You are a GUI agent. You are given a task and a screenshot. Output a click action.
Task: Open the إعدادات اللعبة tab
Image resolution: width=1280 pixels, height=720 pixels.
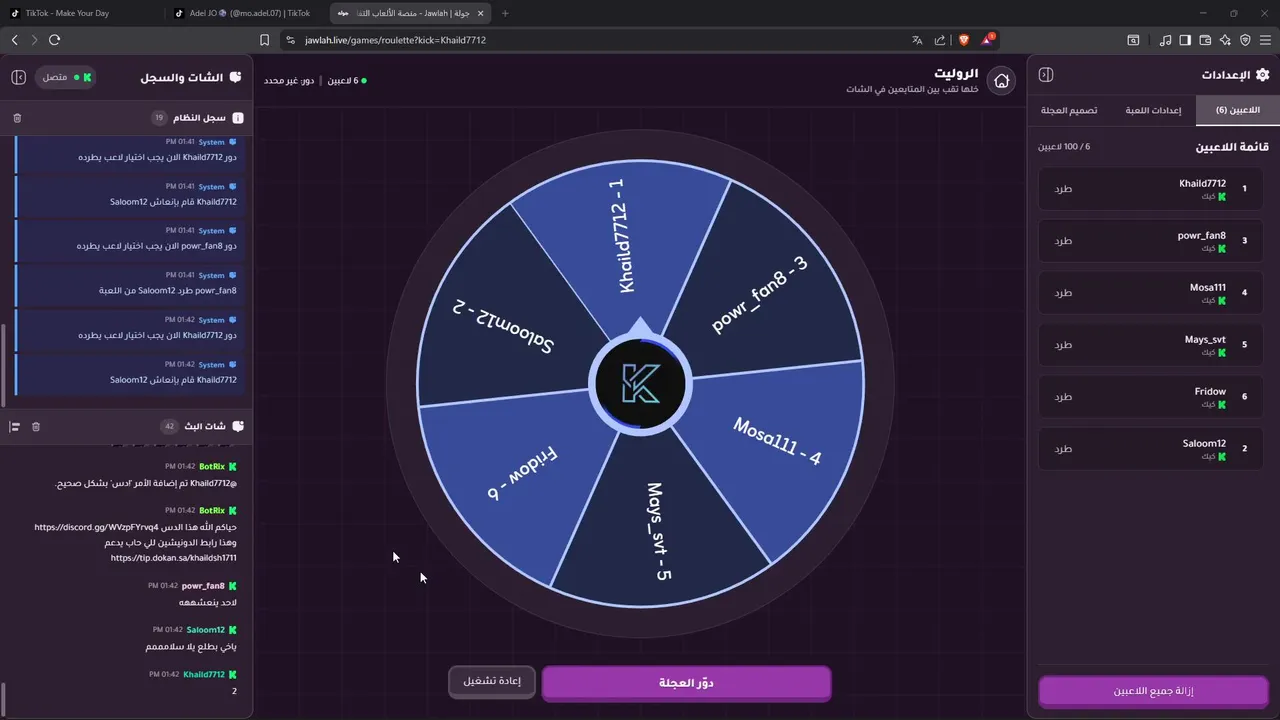pyautogui.click(x=1153, y=110)
